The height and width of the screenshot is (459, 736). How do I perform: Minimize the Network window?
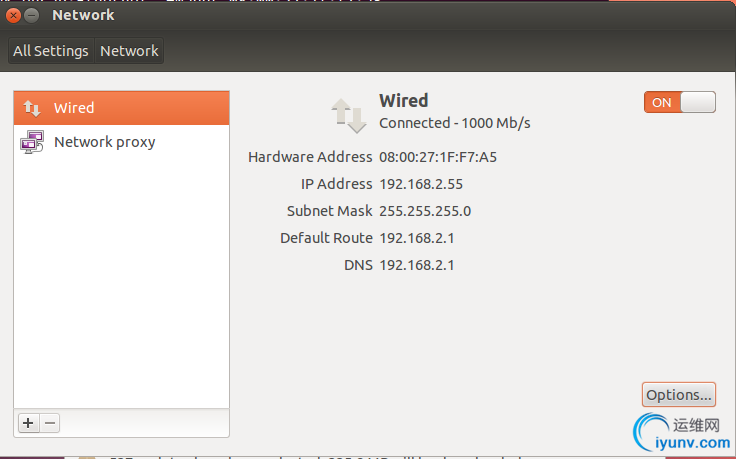coord(31,15)
